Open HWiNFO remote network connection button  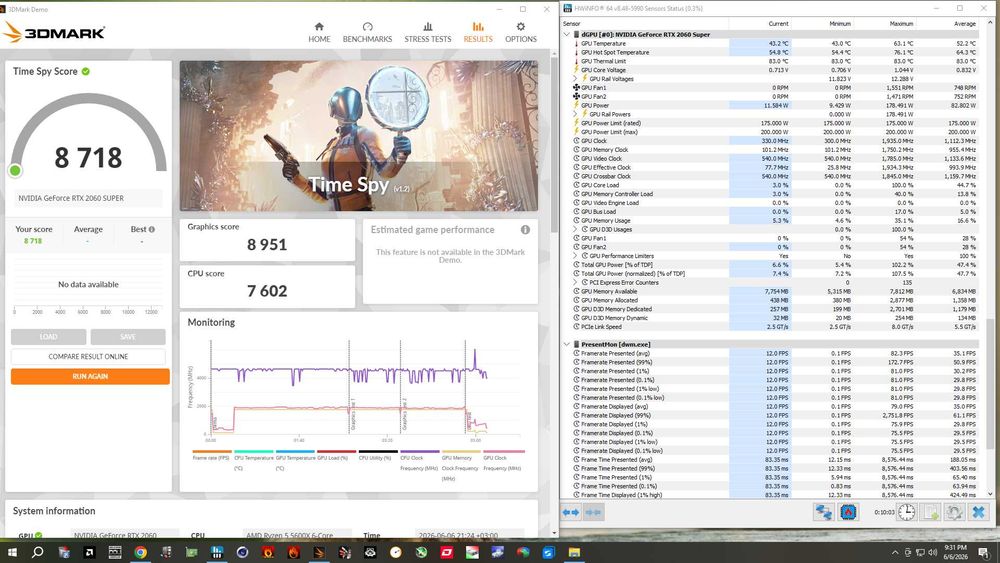coord(823,512)
